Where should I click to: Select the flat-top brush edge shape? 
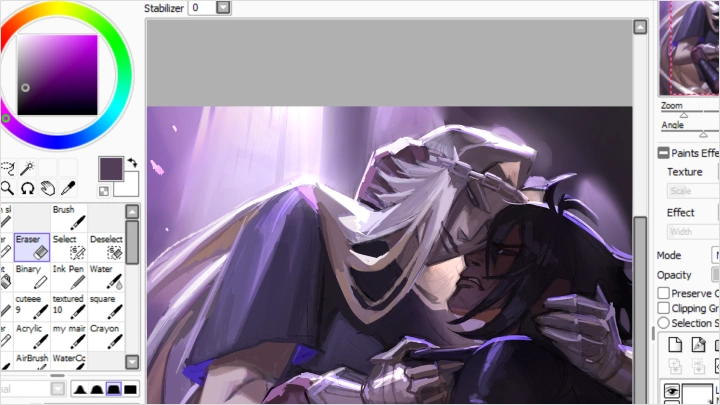113,389
